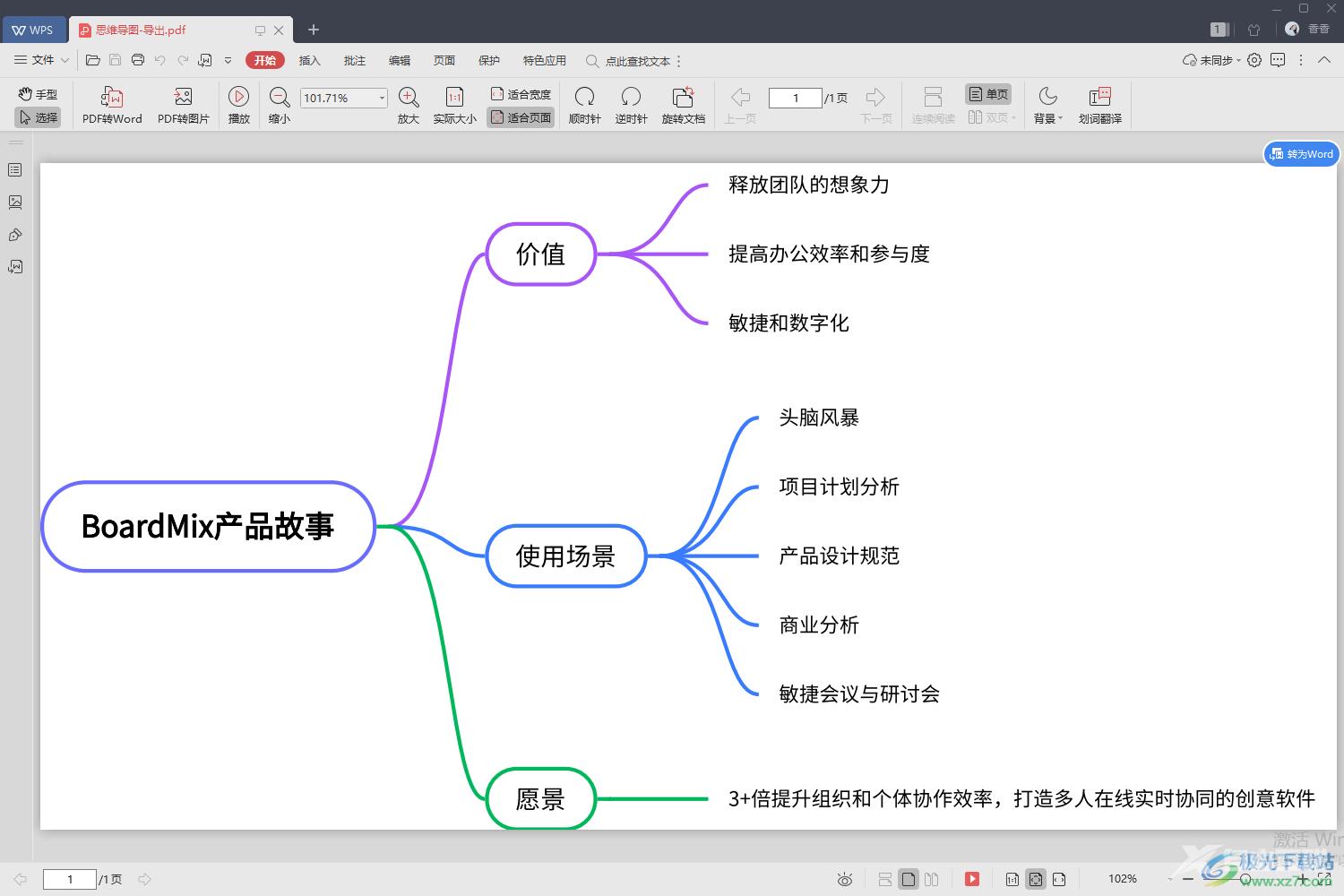Toggle fit page icon in status bar
Screen dimensions: 1344x896
click(x=1036, y=879)
